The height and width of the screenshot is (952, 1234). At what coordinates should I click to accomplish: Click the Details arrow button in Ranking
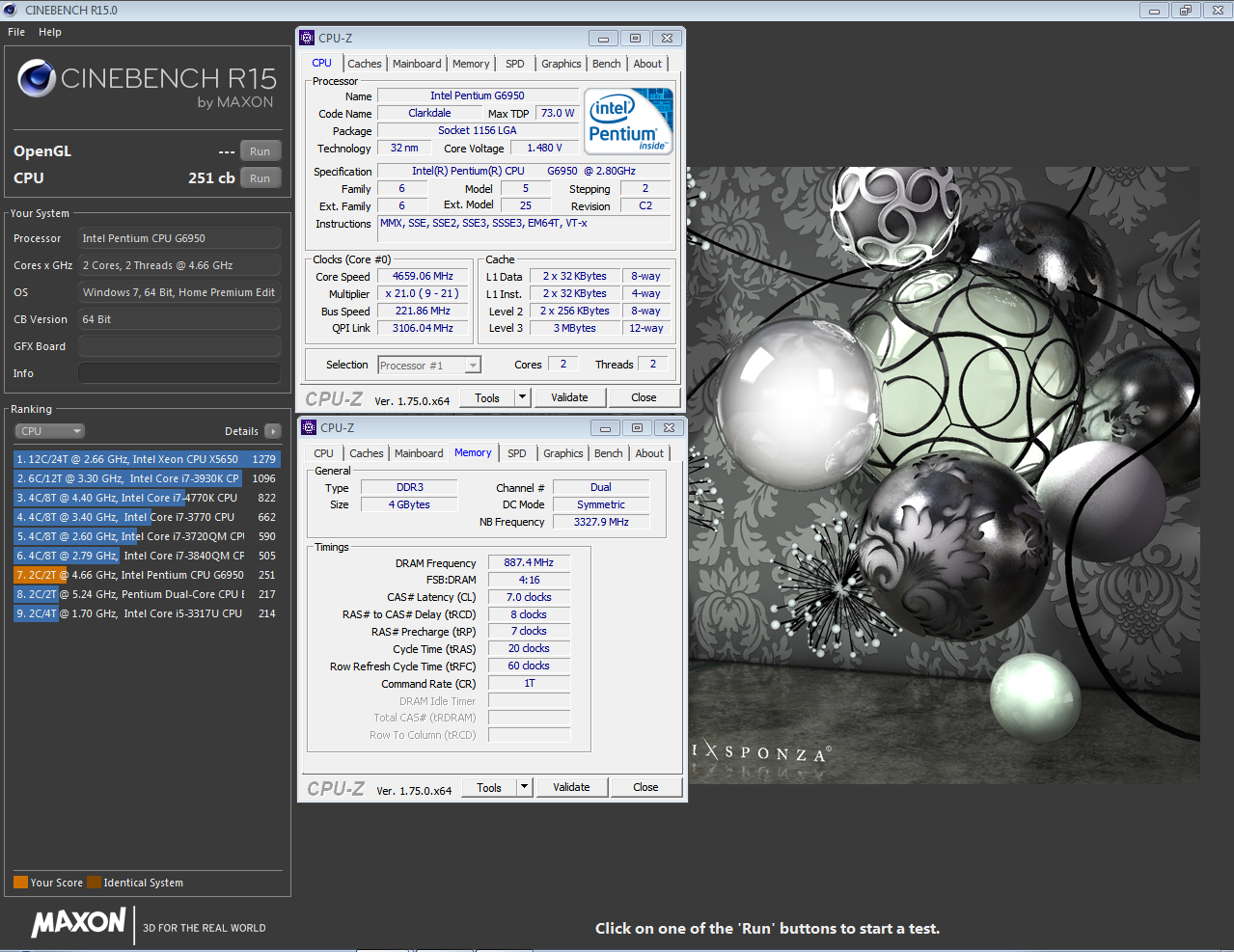coord(273,431)
